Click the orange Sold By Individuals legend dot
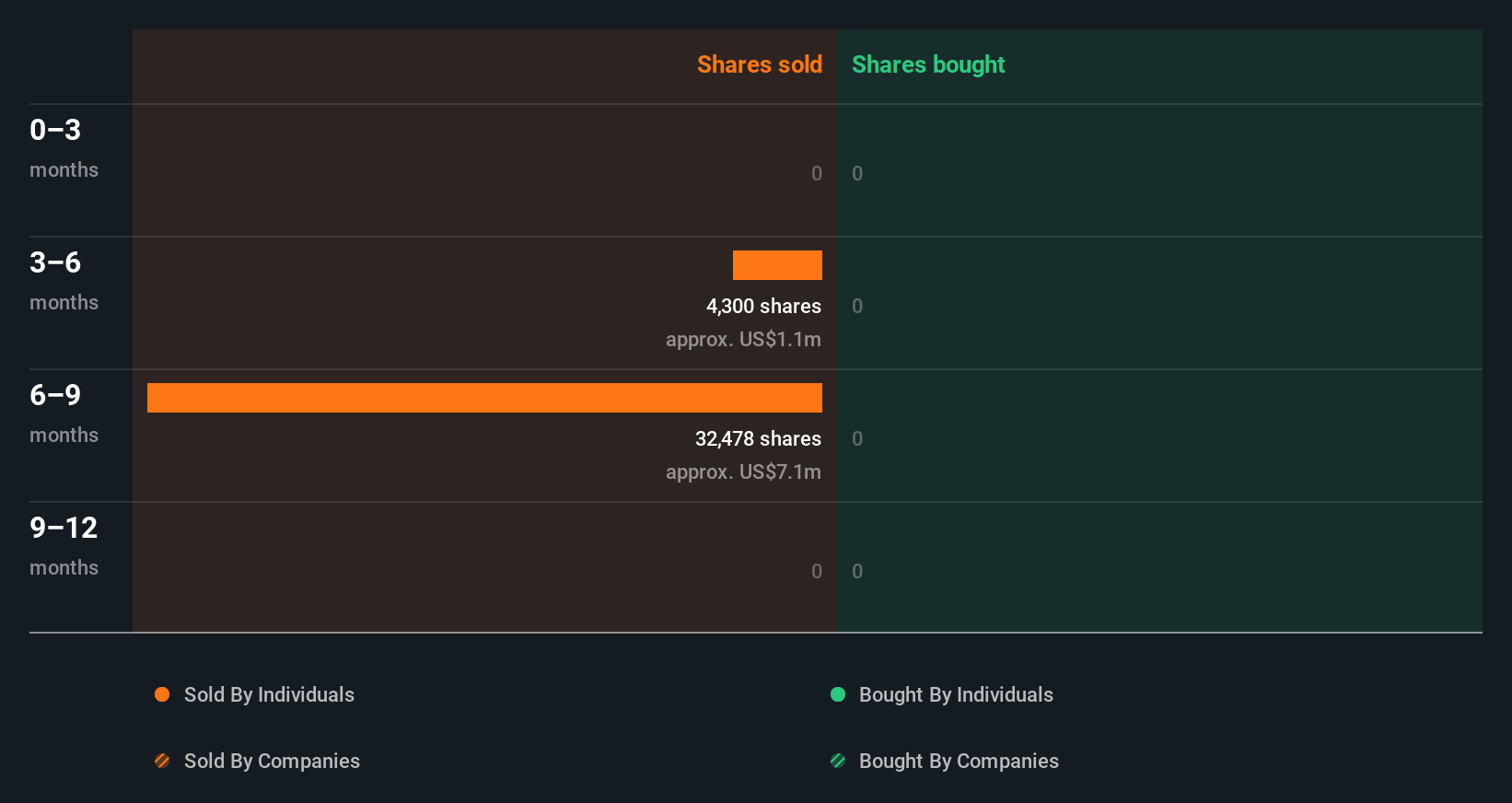 [x=162, y=694]
